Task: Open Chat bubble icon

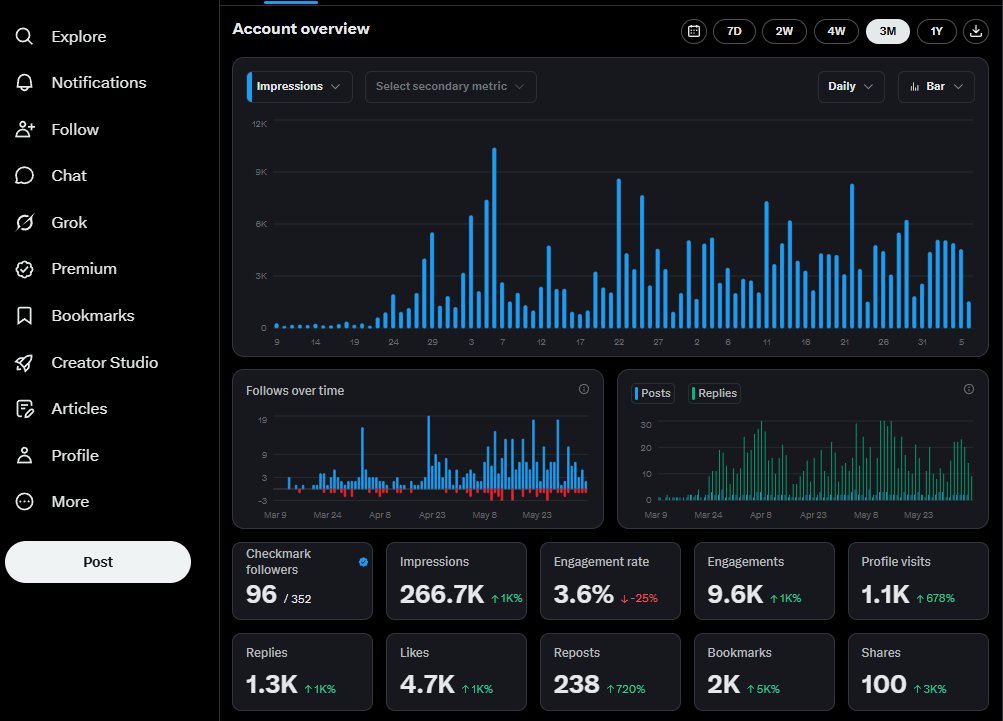Action: click(x=24, y=175)
